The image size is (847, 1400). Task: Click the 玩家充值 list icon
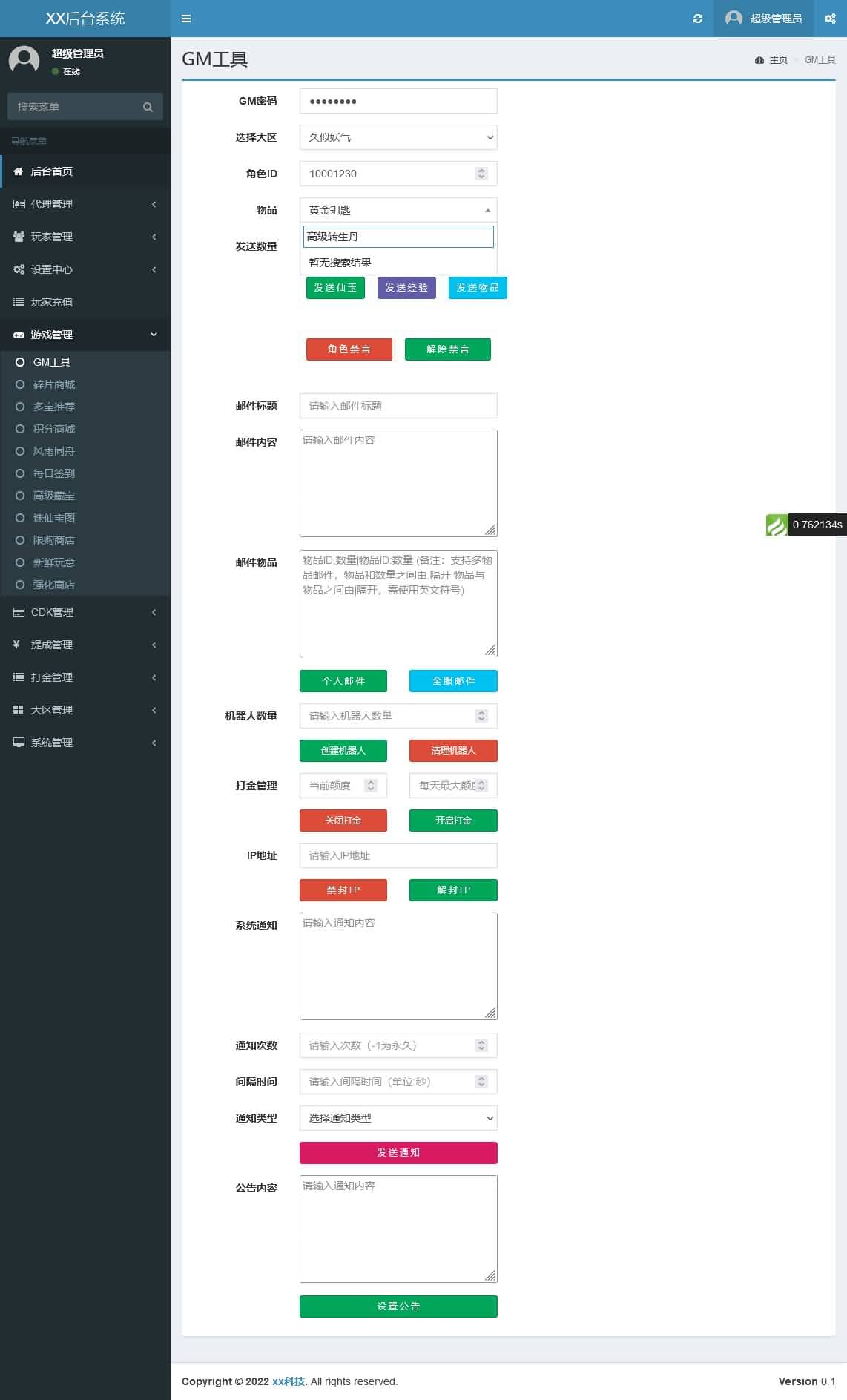pyautogui.click(x=19, y=302)
